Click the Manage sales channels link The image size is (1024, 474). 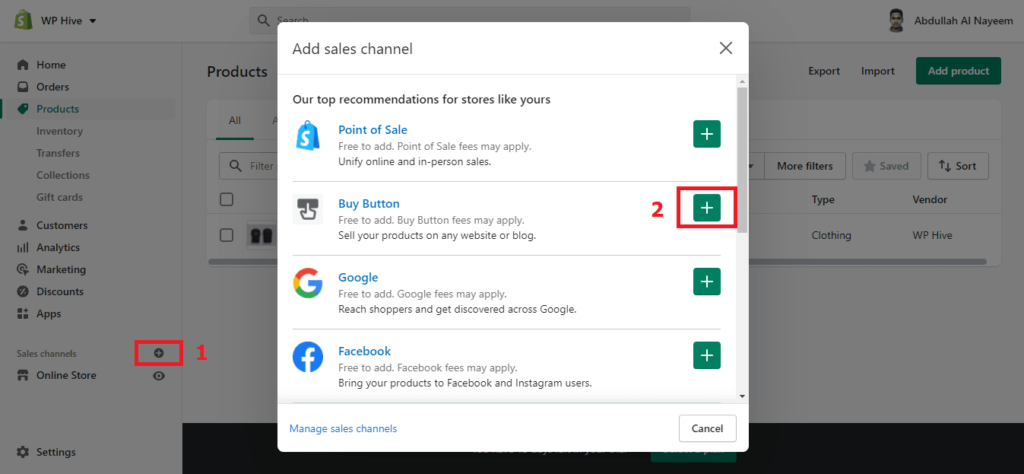pyautogui.click(x=343, y=429)
